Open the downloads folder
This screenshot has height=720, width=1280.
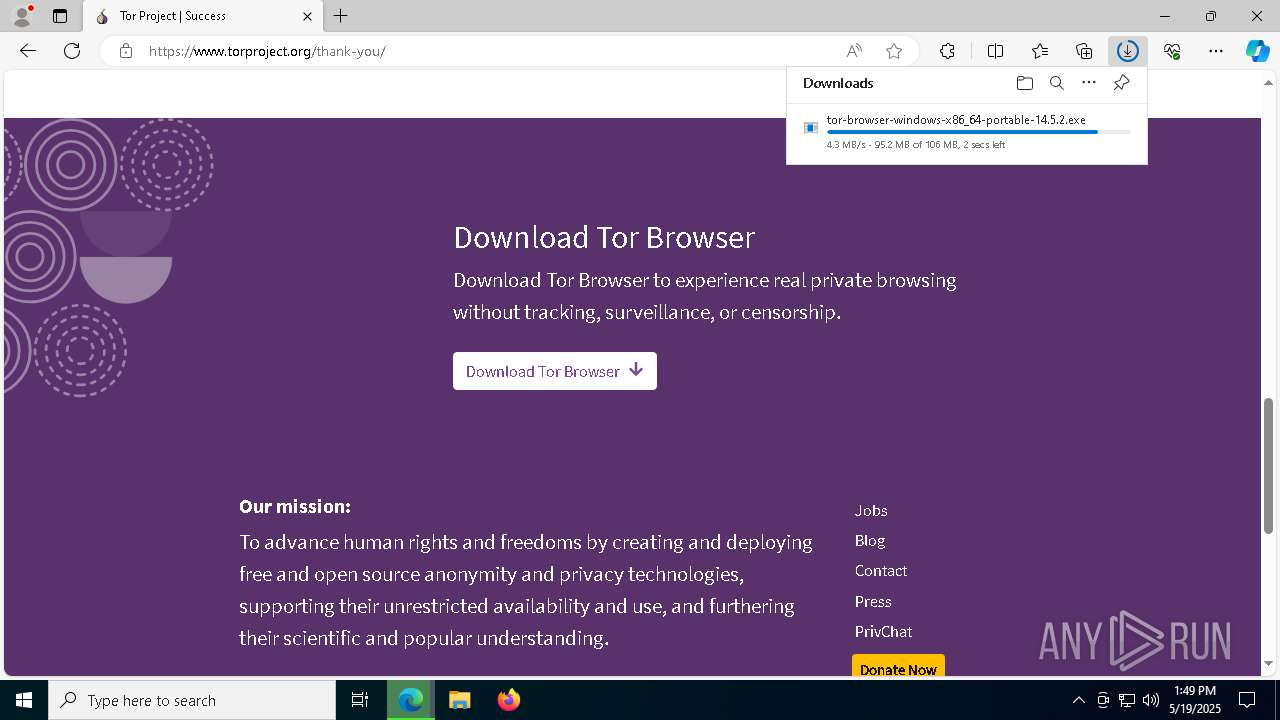point(1024,83)
